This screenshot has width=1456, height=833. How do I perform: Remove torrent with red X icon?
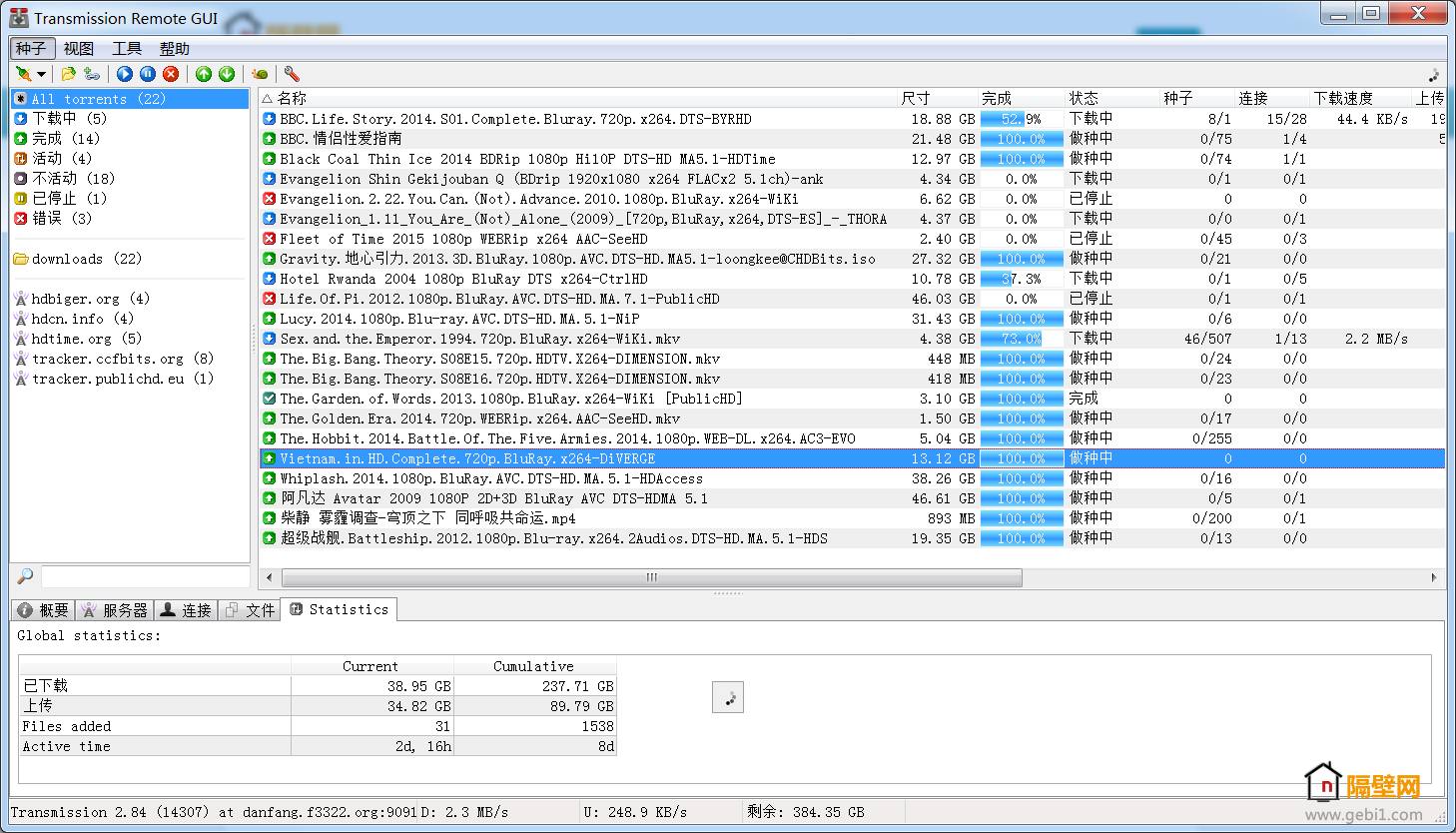pos(171,74)
